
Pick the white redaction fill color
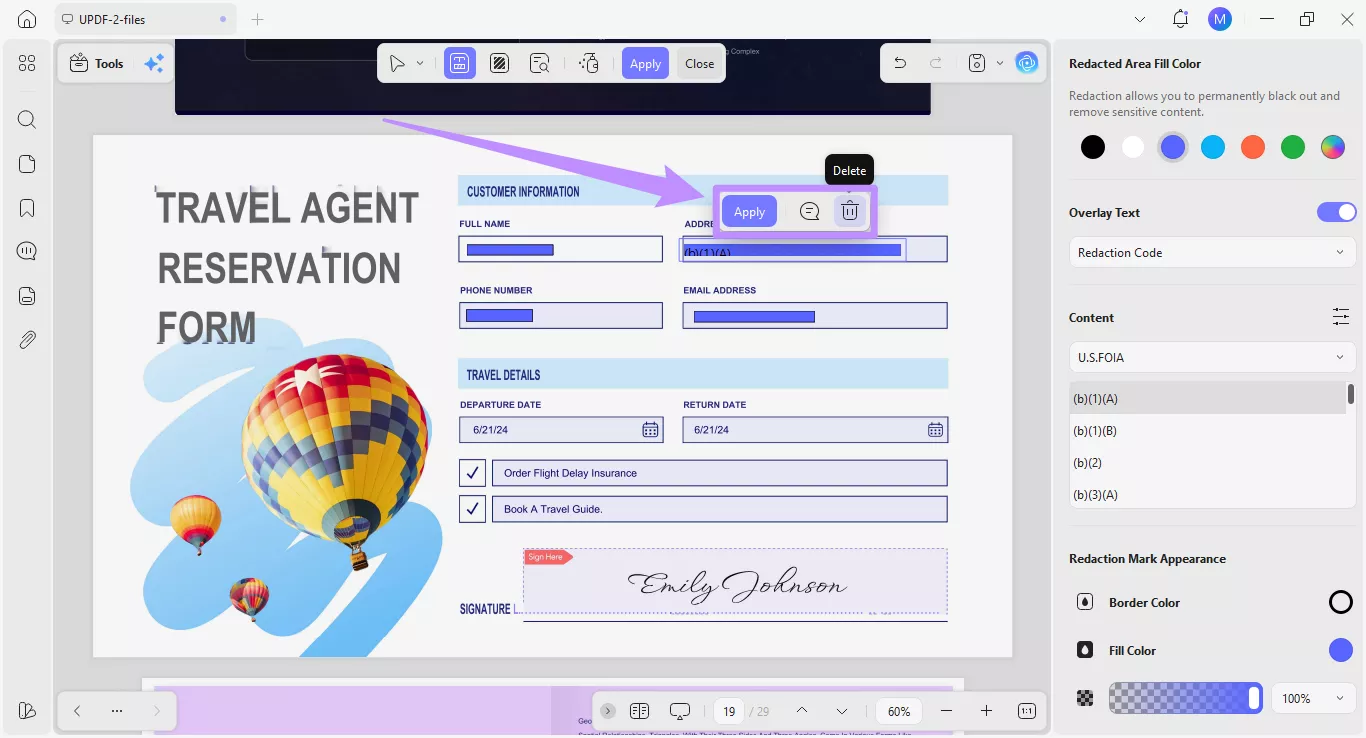[x=1133, y=147]
